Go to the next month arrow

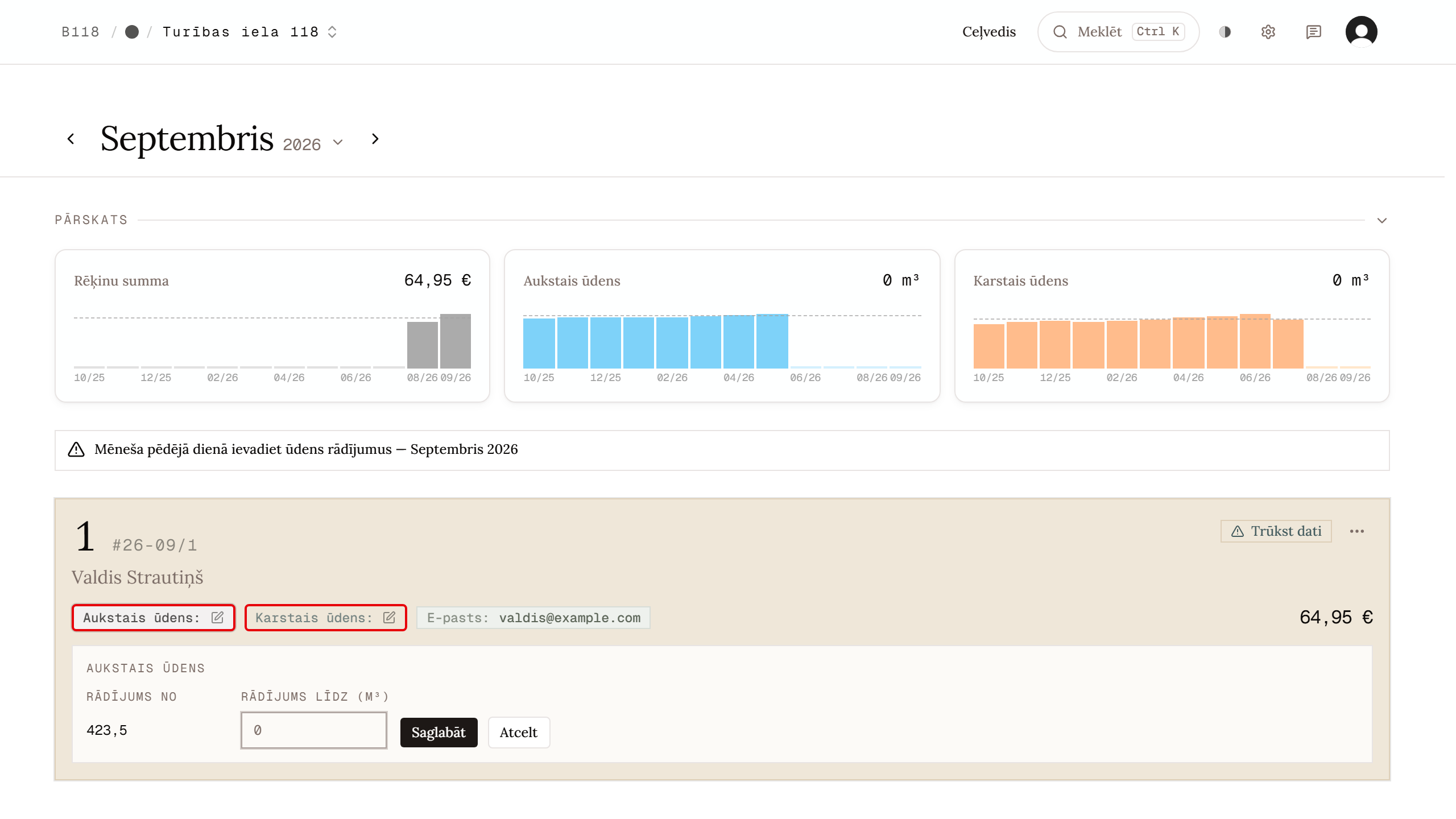[x=375, y=139]
